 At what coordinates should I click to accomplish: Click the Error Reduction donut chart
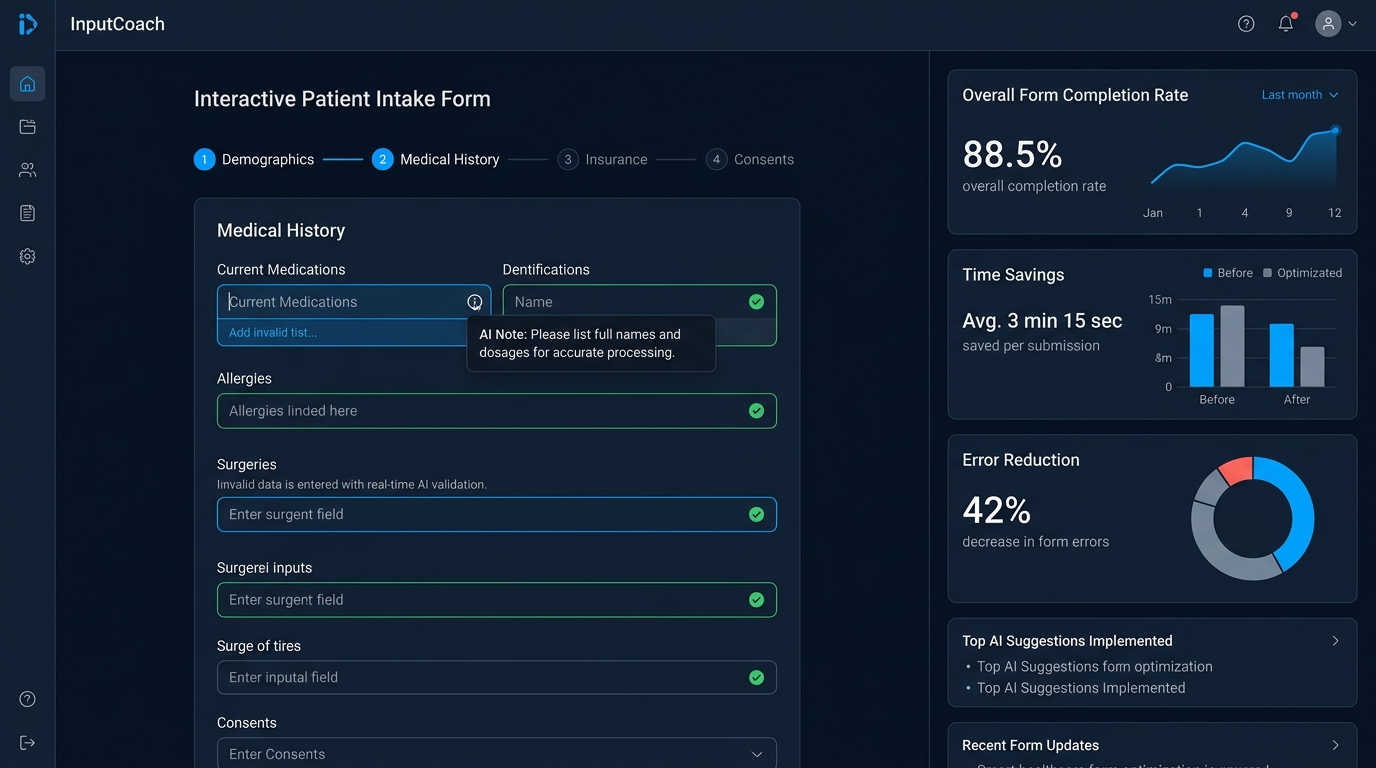tap(1252, 518)
